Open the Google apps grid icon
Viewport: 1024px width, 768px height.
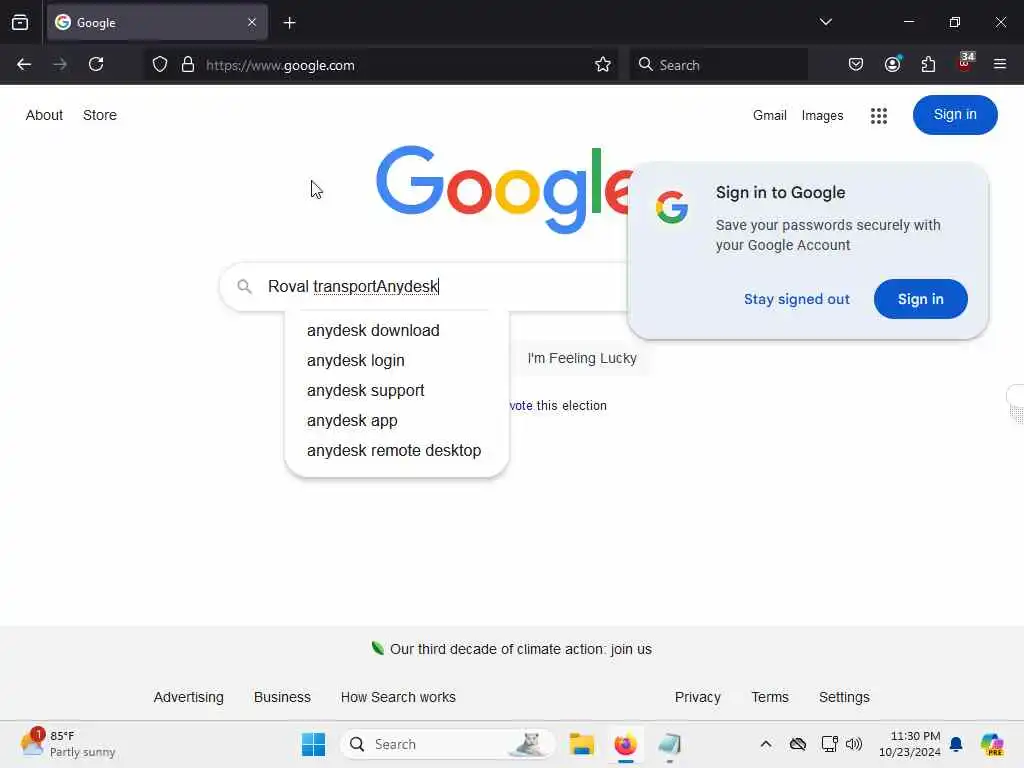[x=878, y=116]
